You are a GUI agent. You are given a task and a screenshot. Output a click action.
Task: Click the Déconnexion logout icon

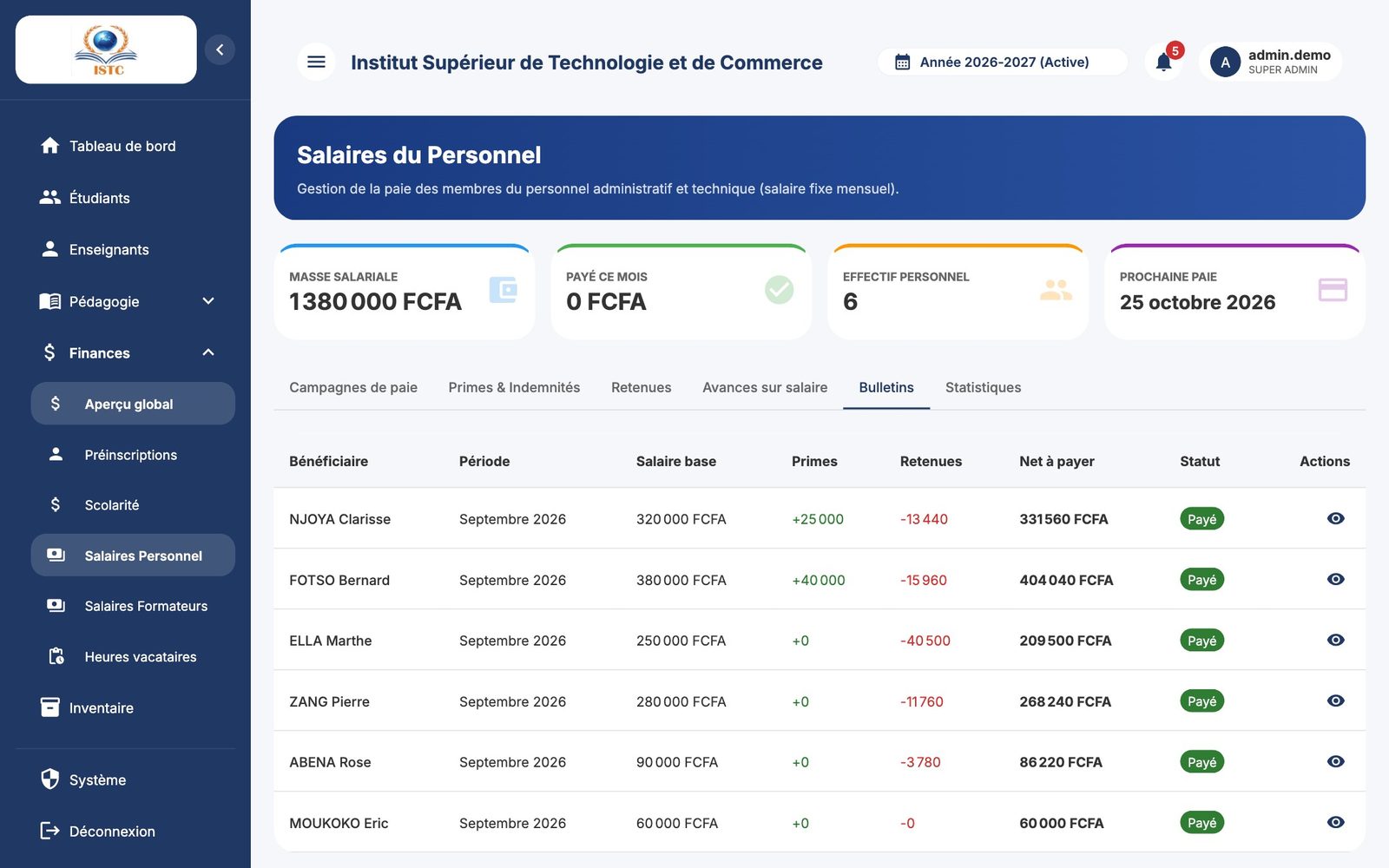pos(50,831)
